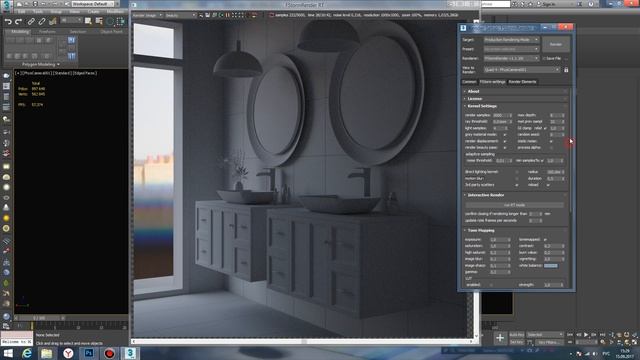Click the Undo arrow in 3ds Max toolbar

tap(8, 21)
